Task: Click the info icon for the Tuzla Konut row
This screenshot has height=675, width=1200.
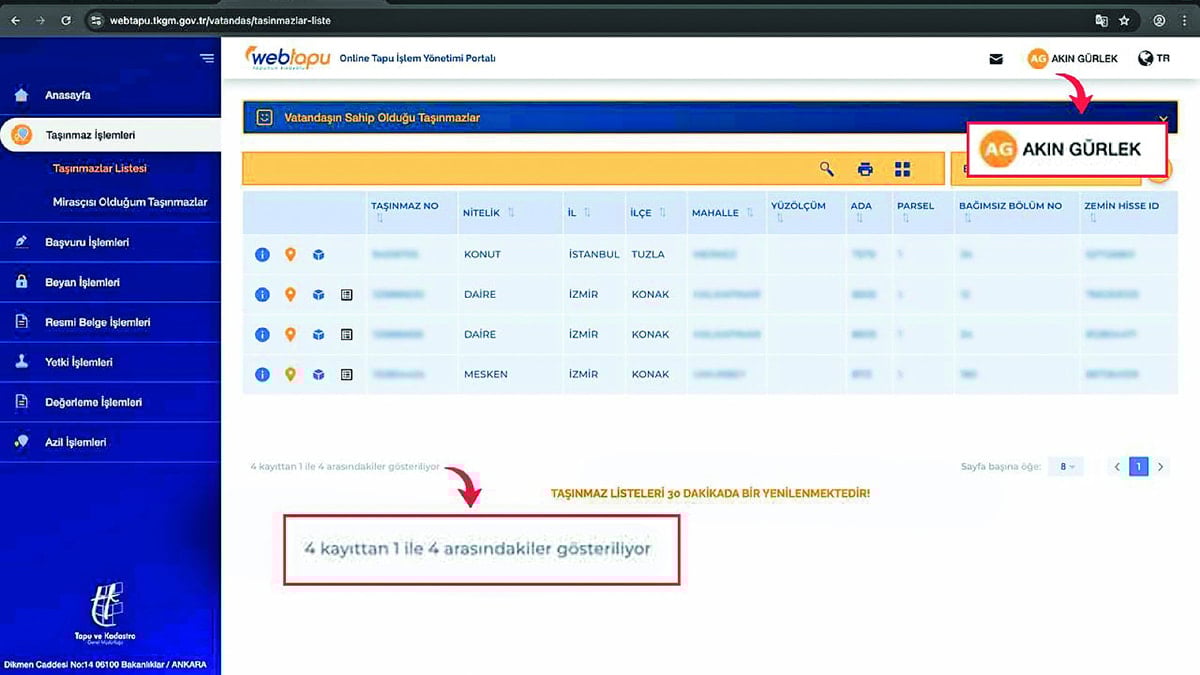Action: (262, 255)
